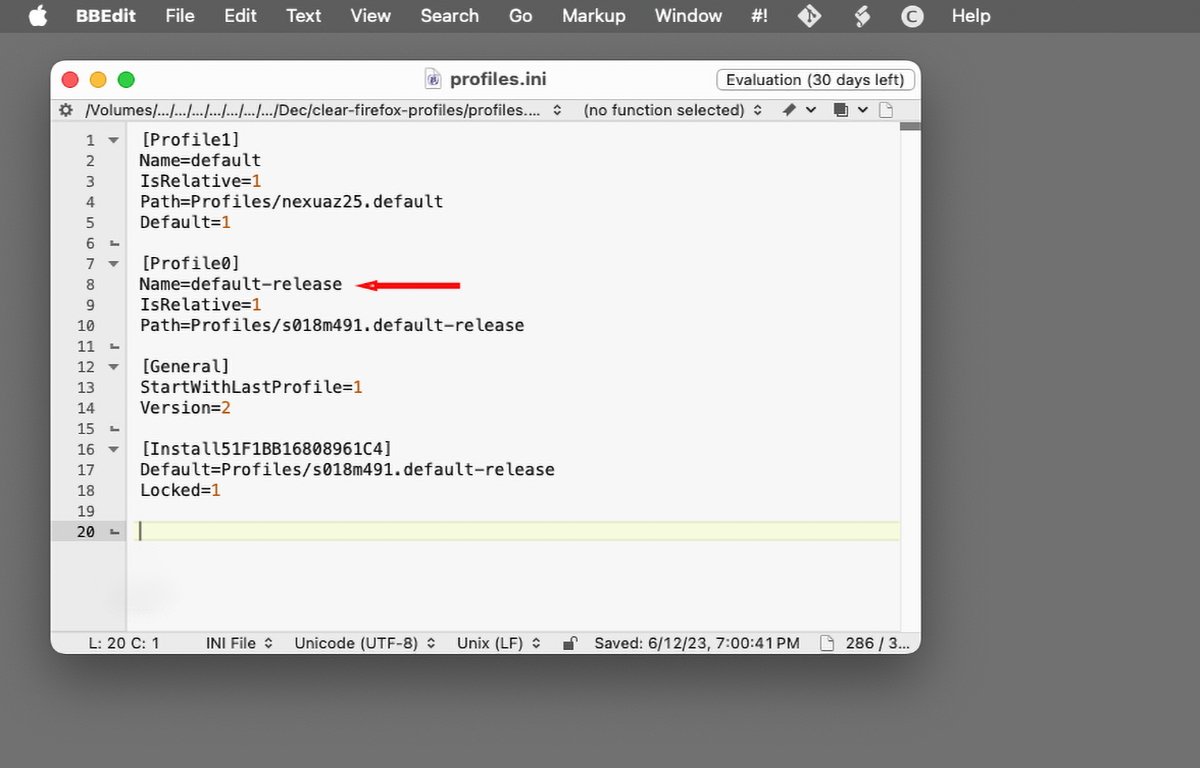Open the Unix (LF) line endings dropdown
1200x768 pixels.
[x=498, y=644]
